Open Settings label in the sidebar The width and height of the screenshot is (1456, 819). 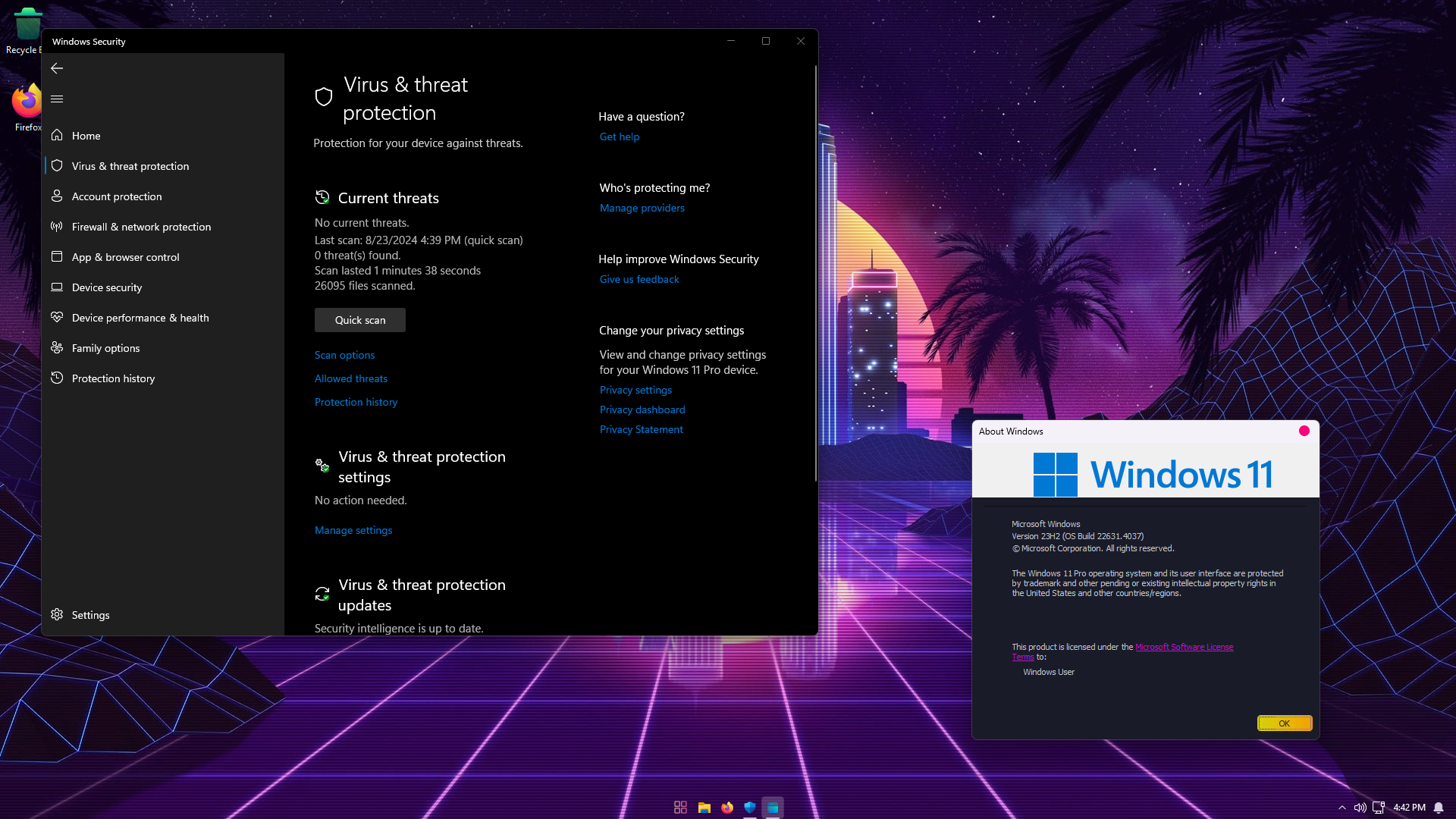(x=90, y=615)
